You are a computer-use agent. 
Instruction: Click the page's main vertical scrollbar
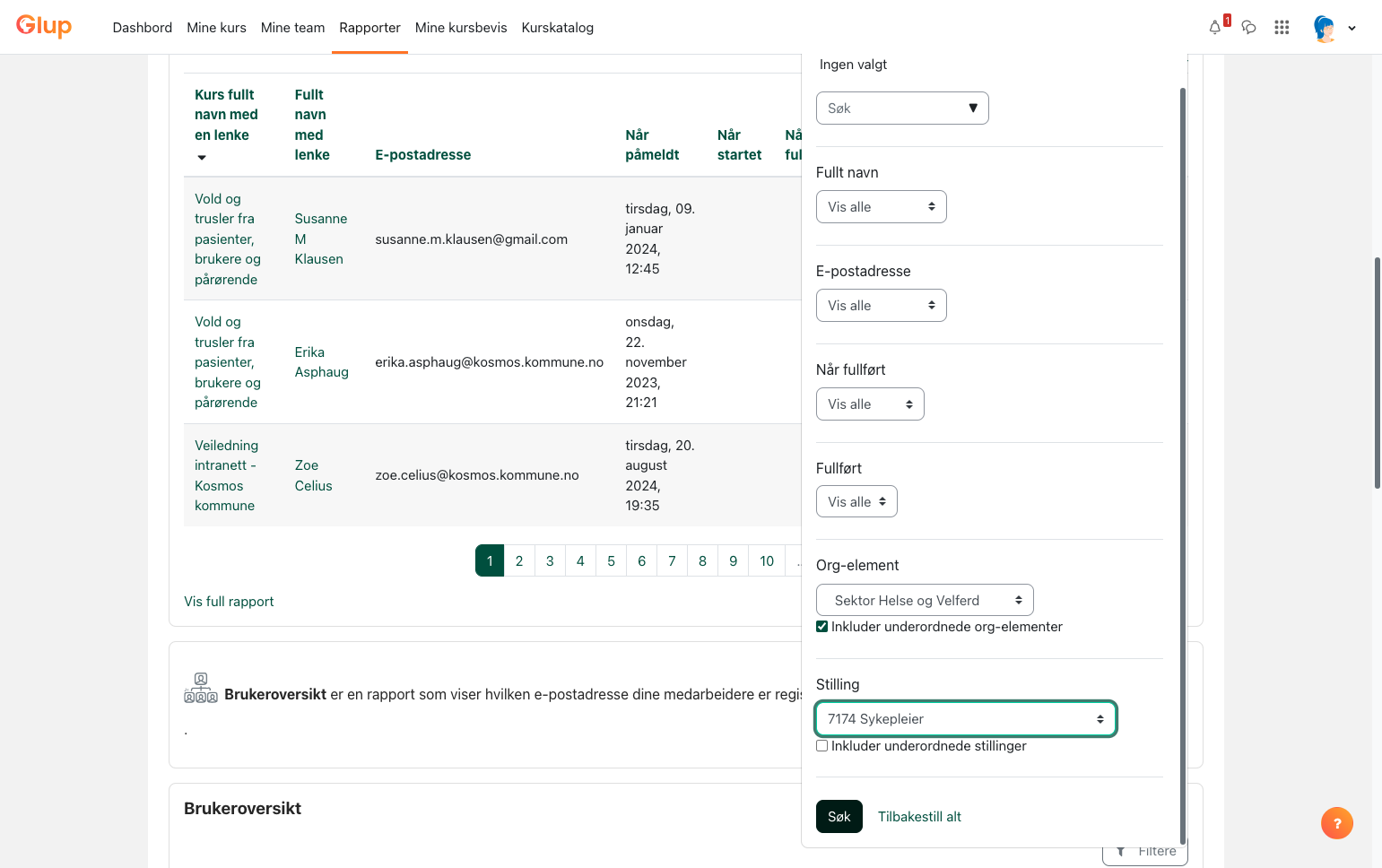[x=1378, y=372]
